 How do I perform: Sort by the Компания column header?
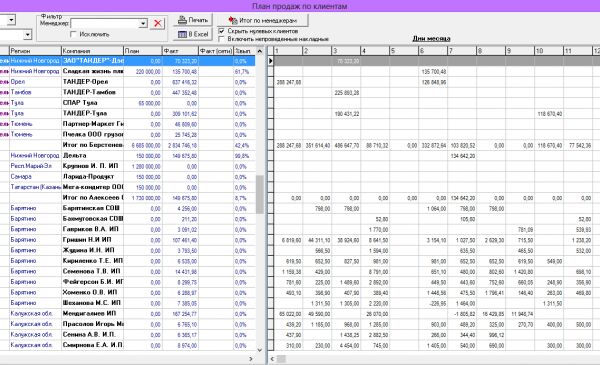tap(92, 51)
